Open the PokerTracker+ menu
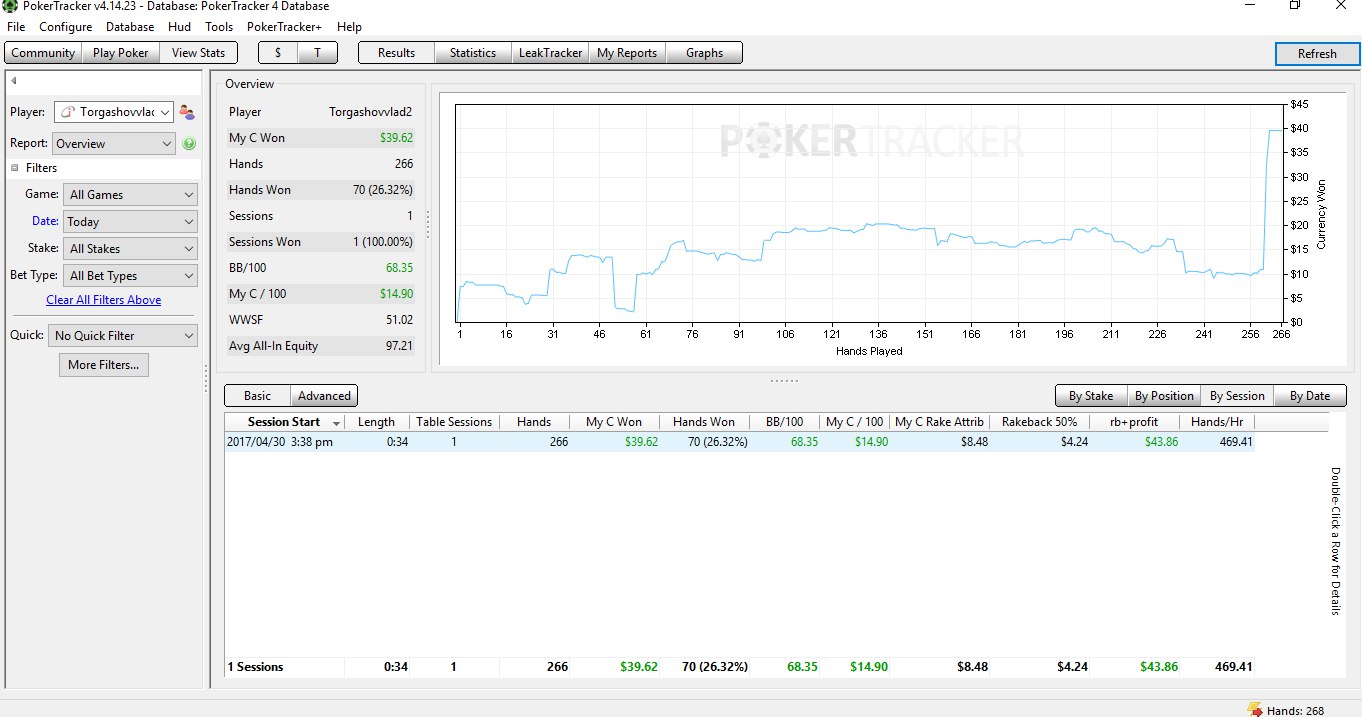Screen dimensions: 1362x717 tap(285, 27)
